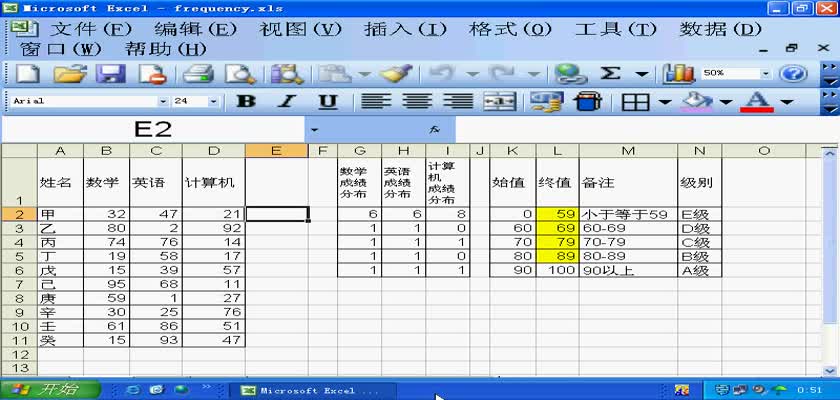The image size is (840, 400).
Task: Open the zoom 50% dropdown
Action: [766, 73]
